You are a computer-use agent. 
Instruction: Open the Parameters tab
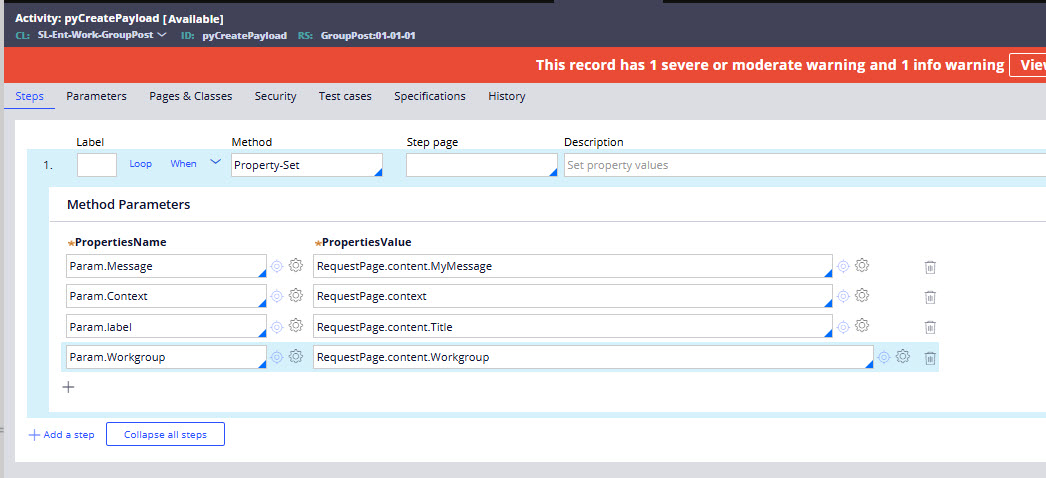tap(96, 96)
